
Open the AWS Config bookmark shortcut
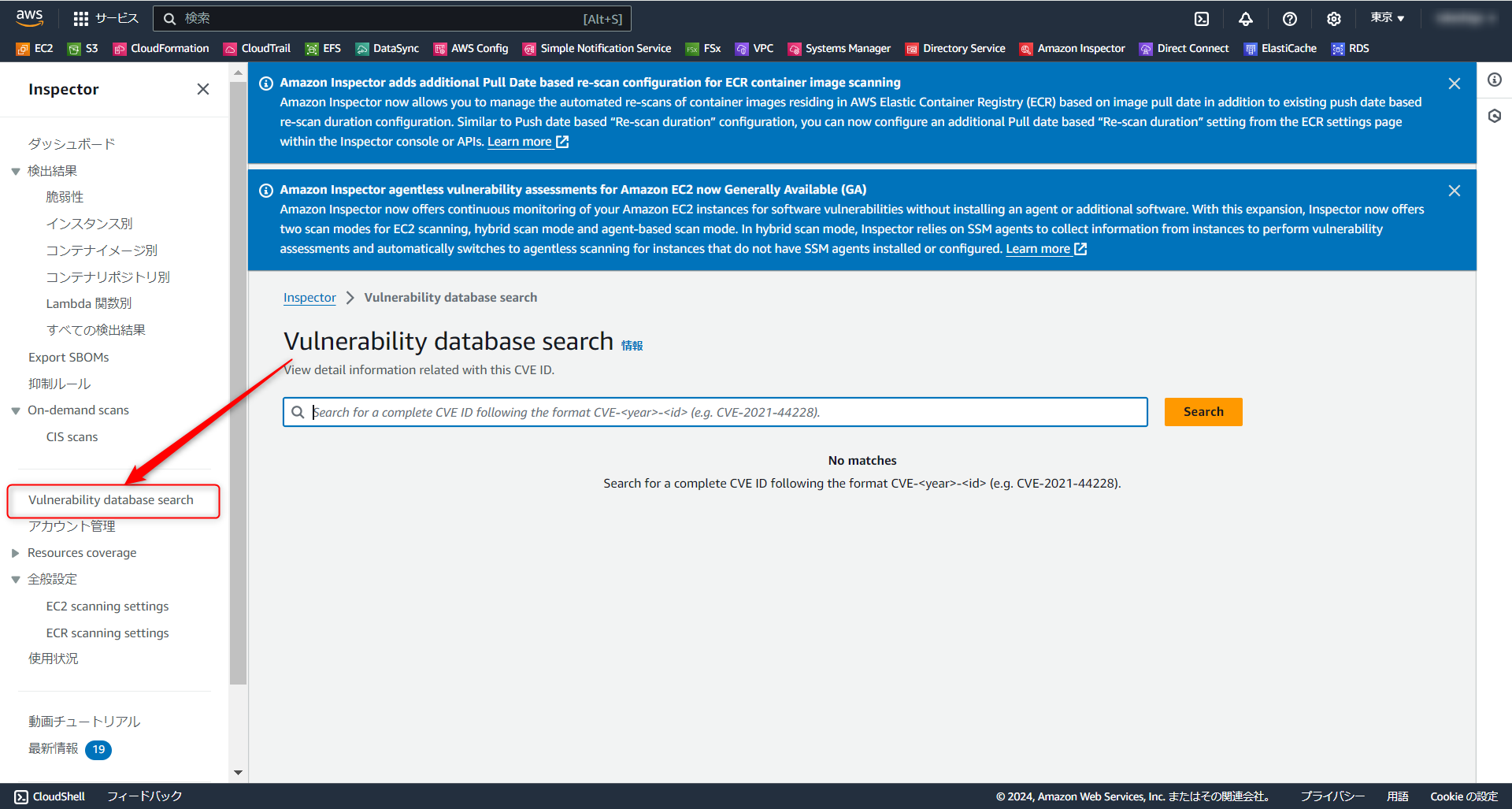(471, 49)
